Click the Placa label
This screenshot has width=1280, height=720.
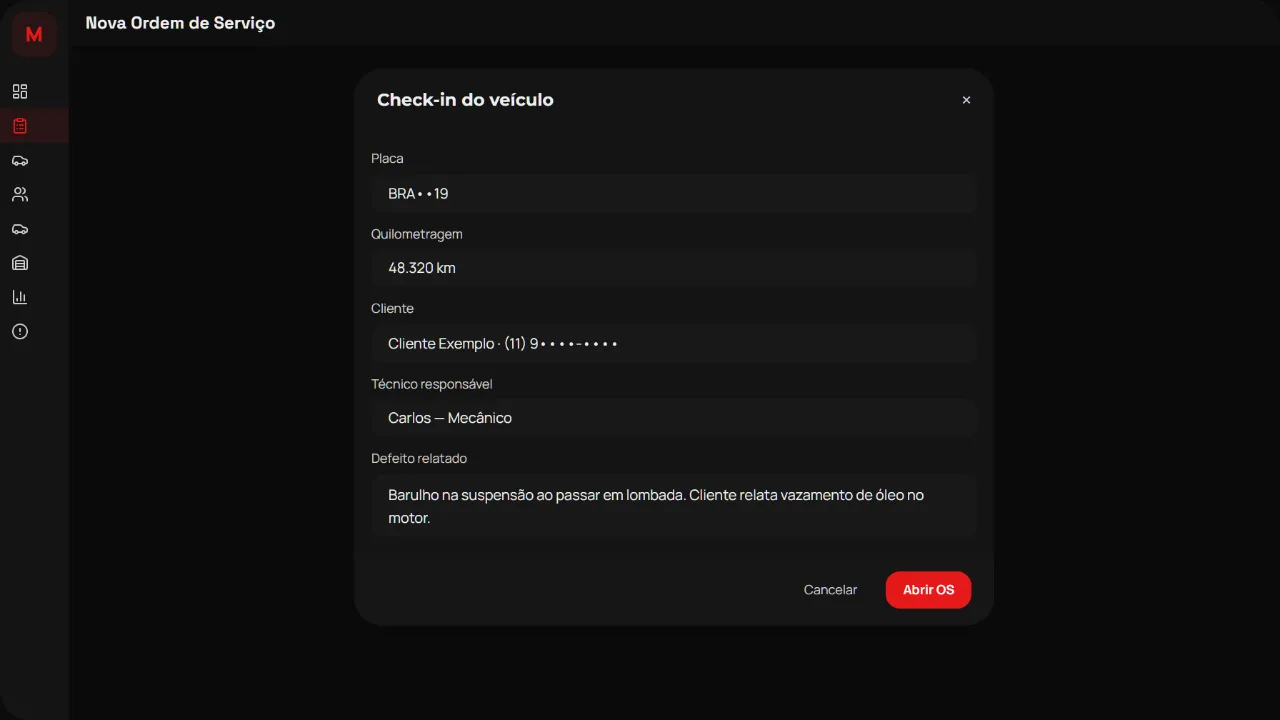[x=387, y=158]
